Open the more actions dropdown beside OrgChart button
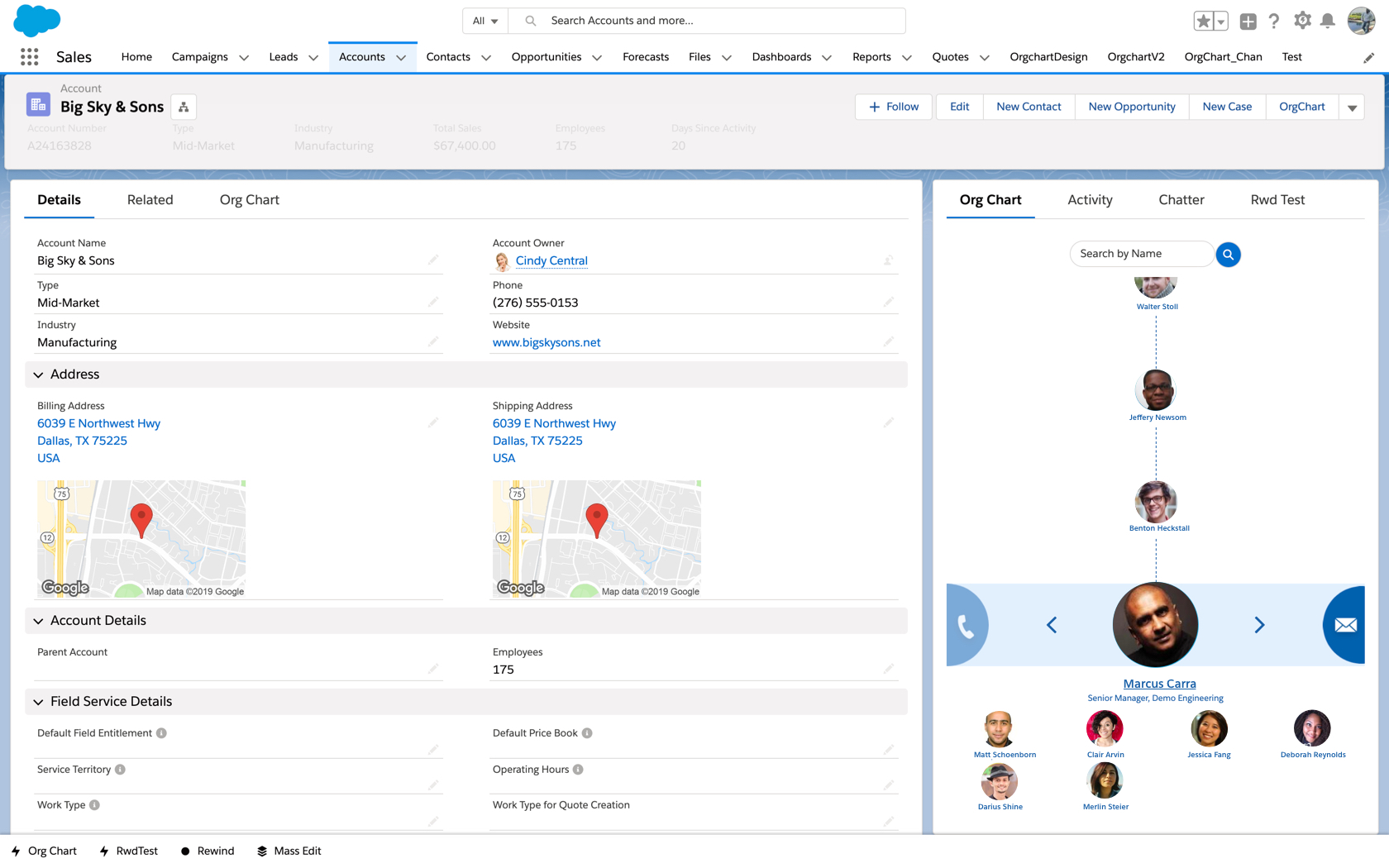The height and width of the screenshot is (868, 1389). click(1353, 107)
